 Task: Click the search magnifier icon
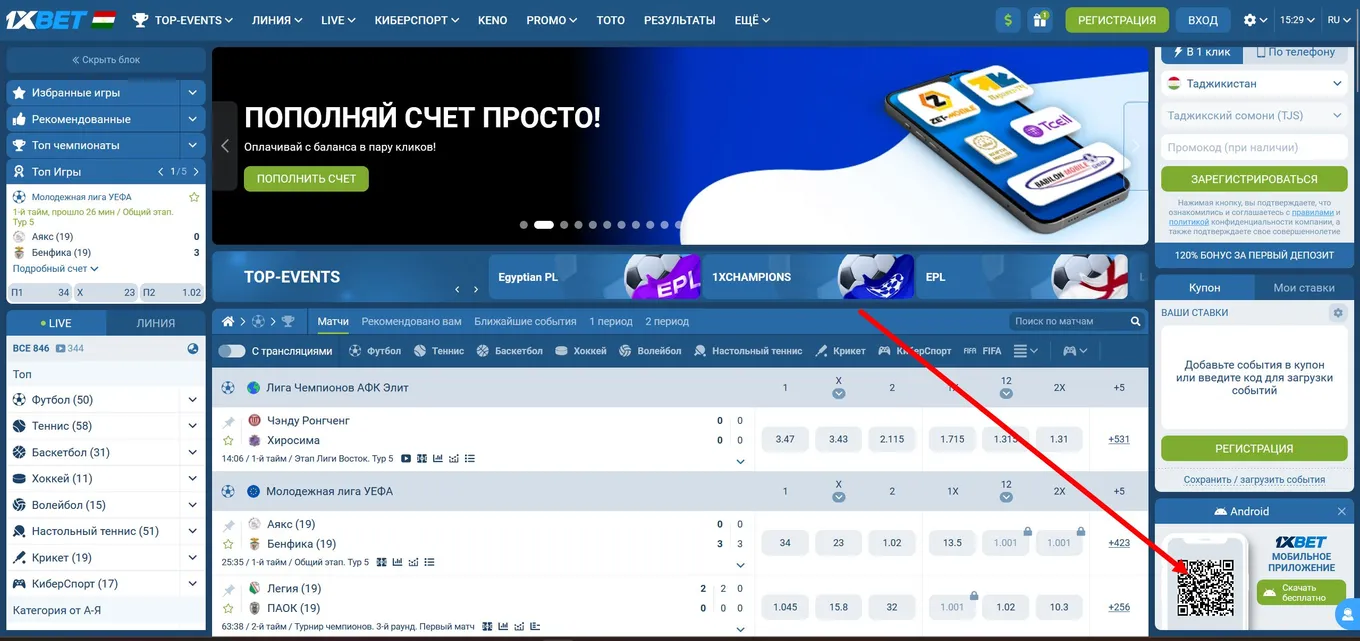[x=1136, y=322]
